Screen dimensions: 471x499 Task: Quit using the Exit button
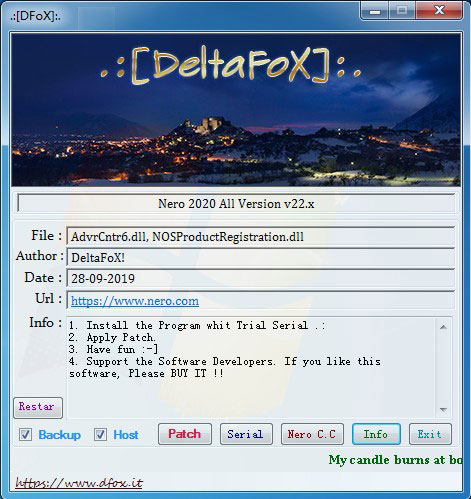(x=430, y=434)
